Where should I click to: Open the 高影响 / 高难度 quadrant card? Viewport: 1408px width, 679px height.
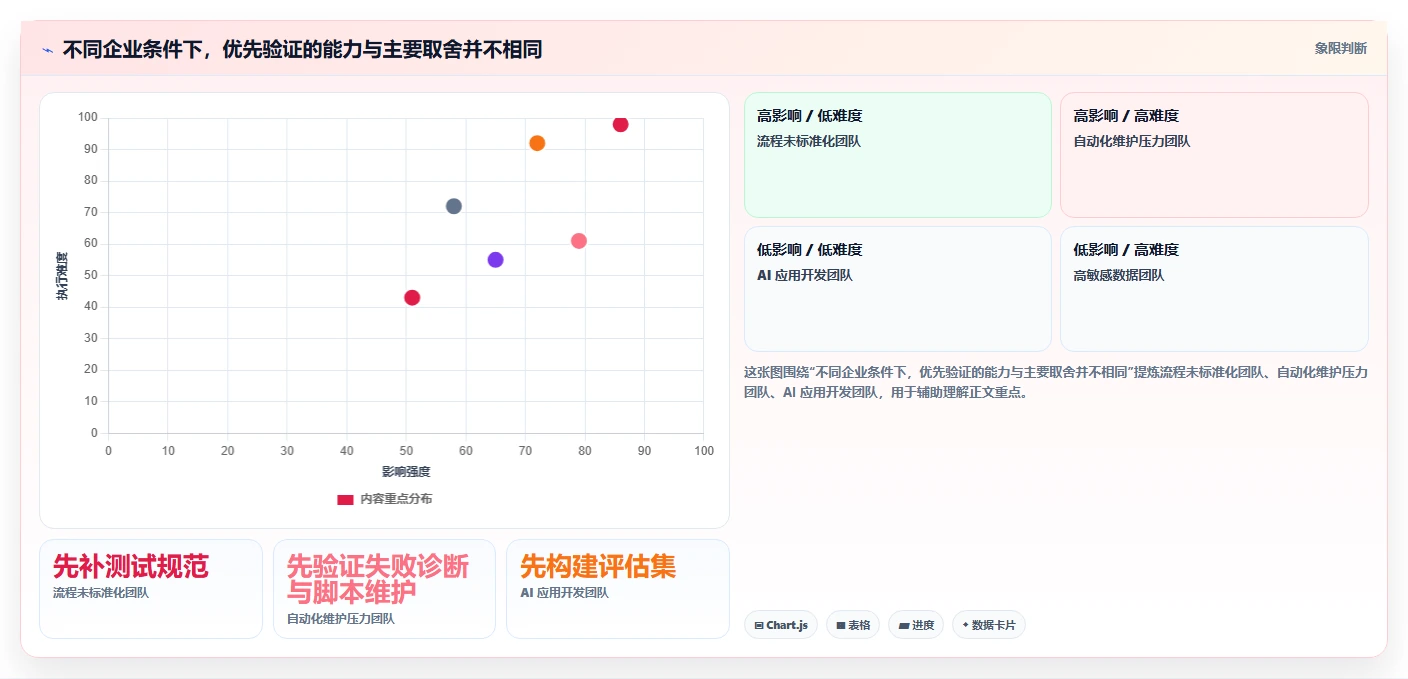(1214, 155)
